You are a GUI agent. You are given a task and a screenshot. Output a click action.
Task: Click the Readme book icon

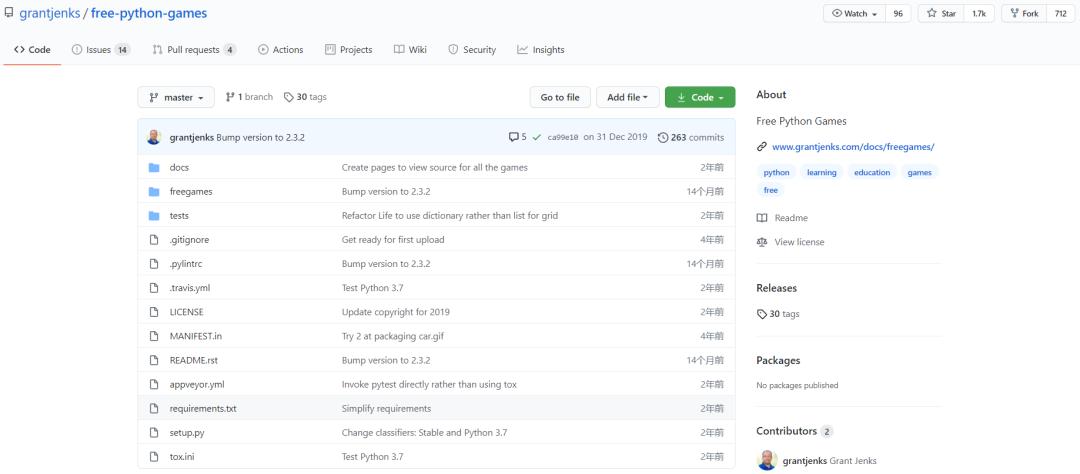(x=762, y=218)
